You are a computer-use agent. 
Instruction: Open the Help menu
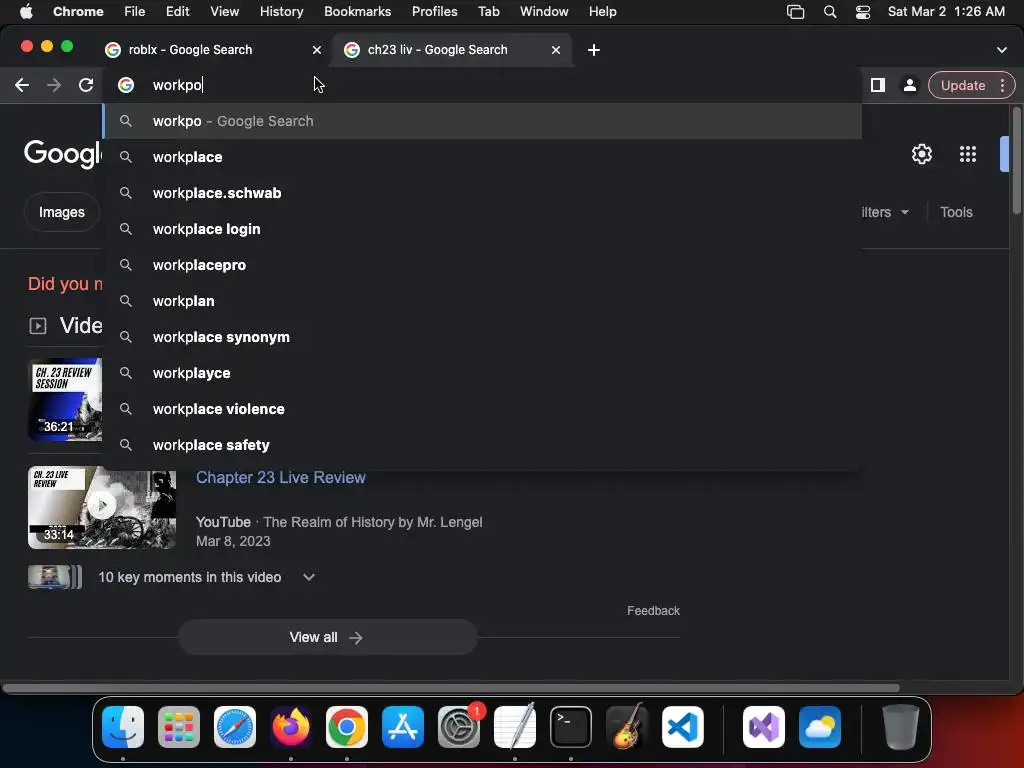[x=602, y=12]
